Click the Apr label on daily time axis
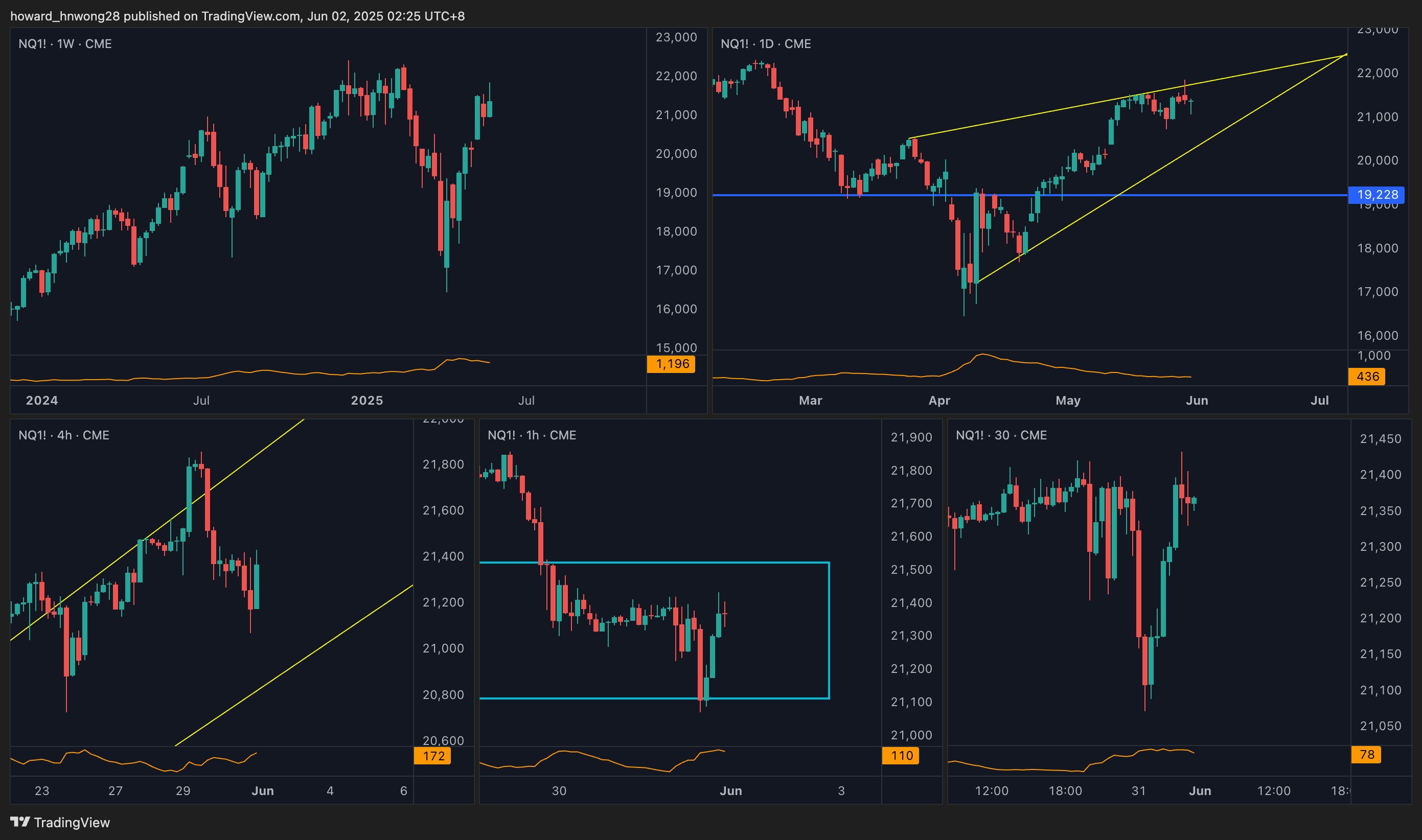Screen dimensions: 1422x840 (x=939, y=400)
